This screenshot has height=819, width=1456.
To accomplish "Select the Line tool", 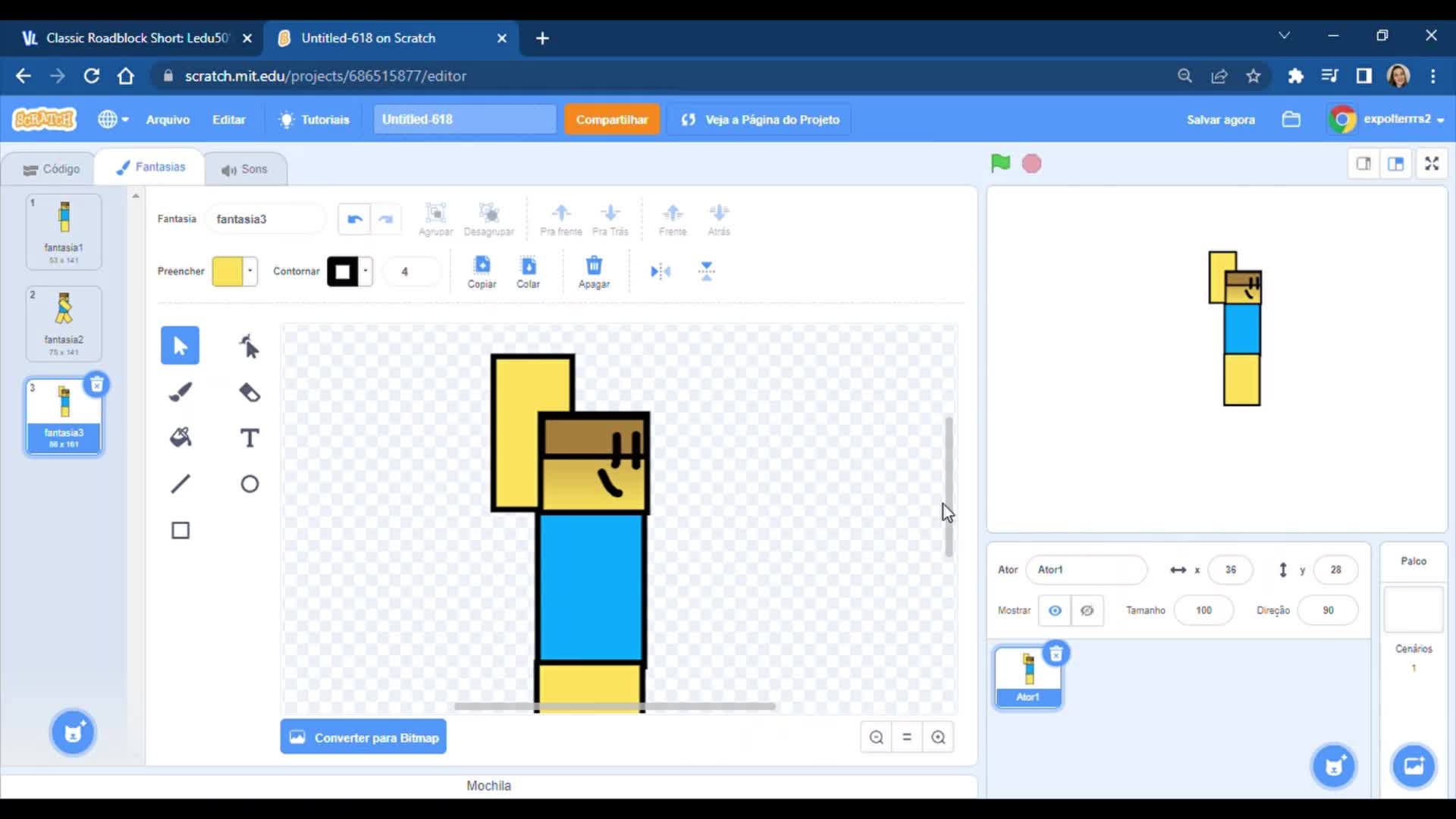I will pos(180,484).
